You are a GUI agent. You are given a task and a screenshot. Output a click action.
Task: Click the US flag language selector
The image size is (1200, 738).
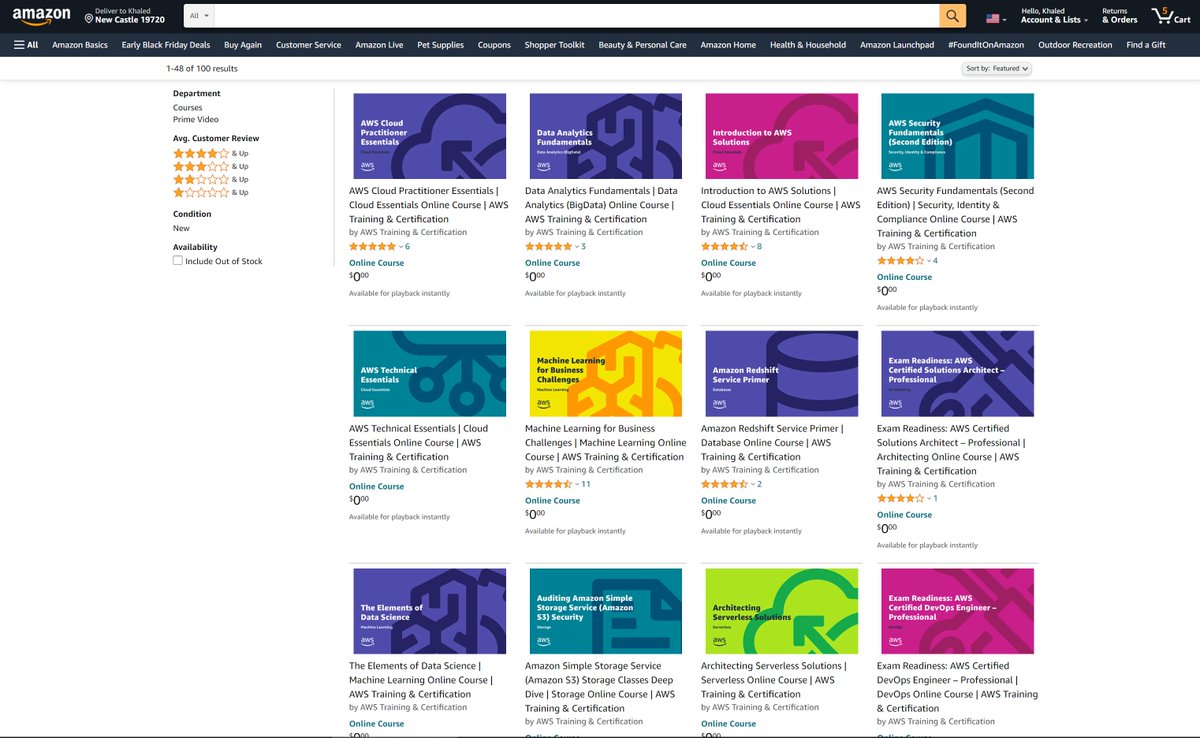[x=997, y=18]
